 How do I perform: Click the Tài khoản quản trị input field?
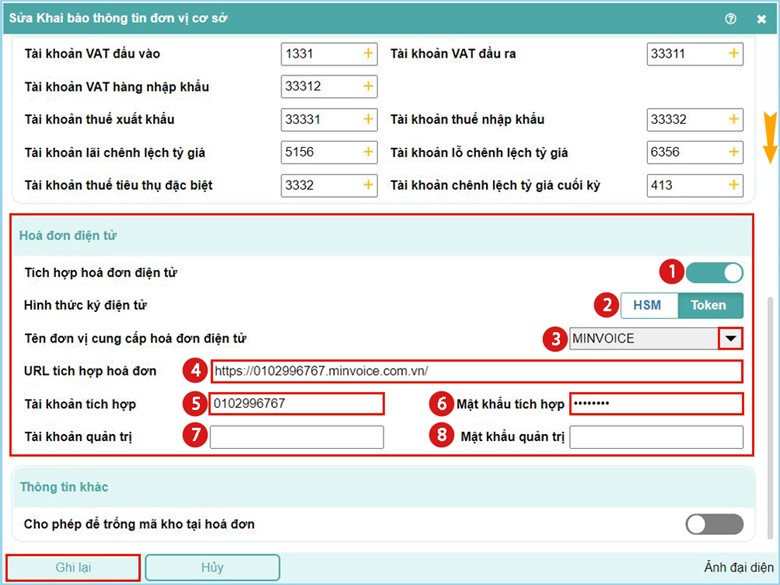pos(297,437)
